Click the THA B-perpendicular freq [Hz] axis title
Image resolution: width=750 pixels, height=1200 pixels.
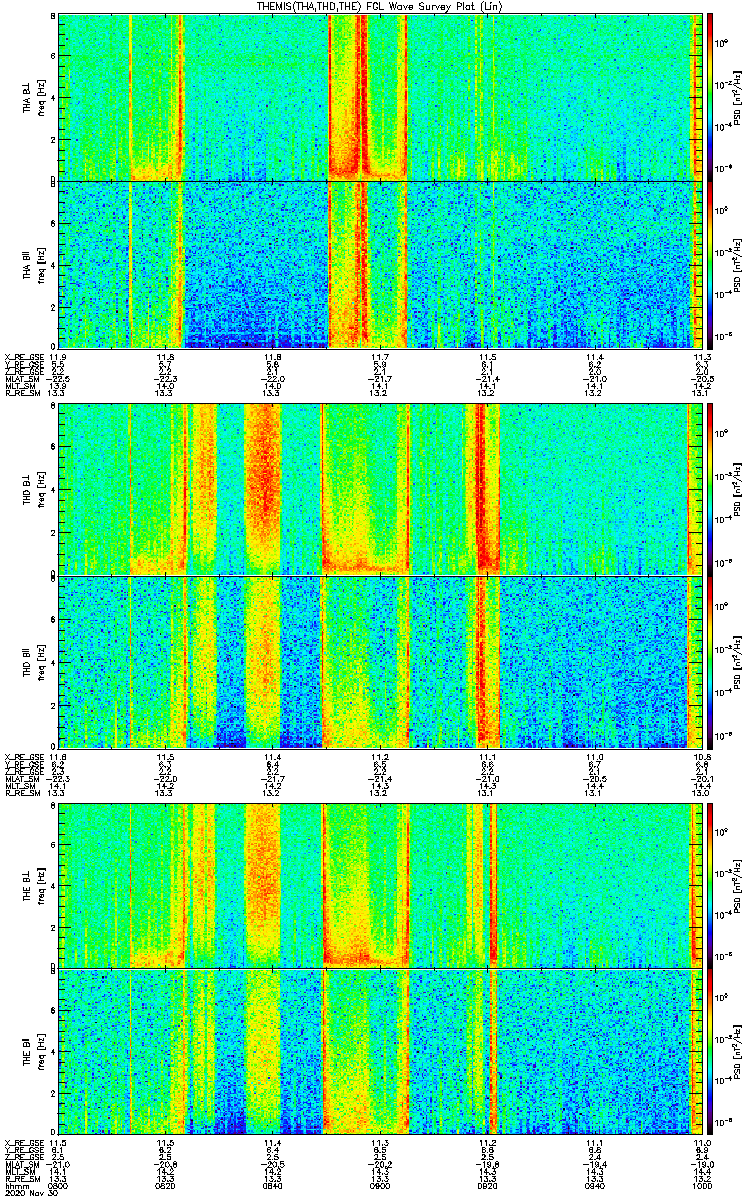click(39, 97)
